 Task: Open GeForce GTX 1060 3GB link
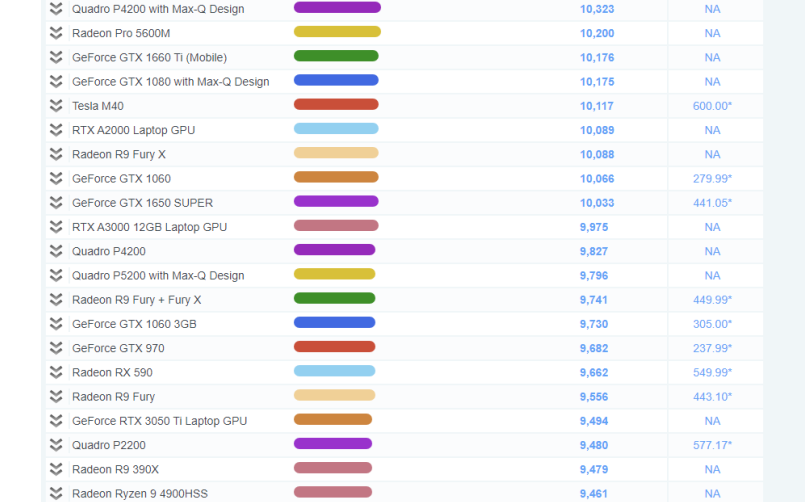134,324
